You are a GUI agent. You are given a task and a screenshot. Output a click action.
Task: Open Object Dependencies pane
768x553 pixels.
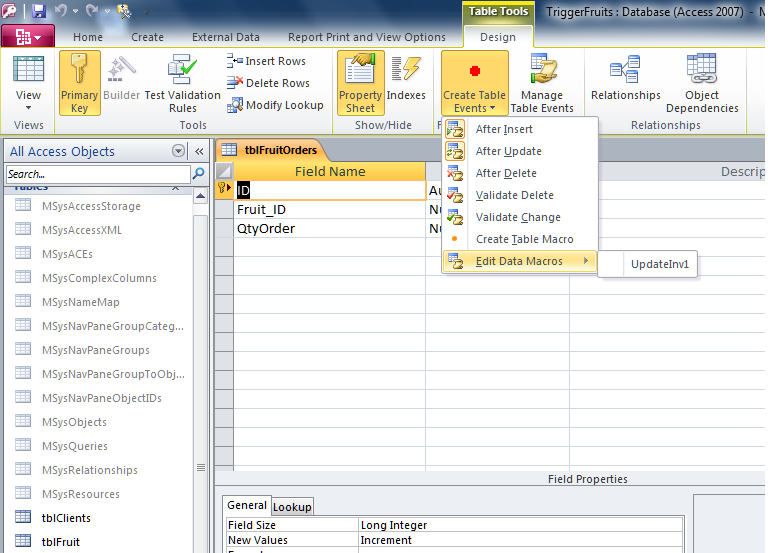tap(702, 83)
